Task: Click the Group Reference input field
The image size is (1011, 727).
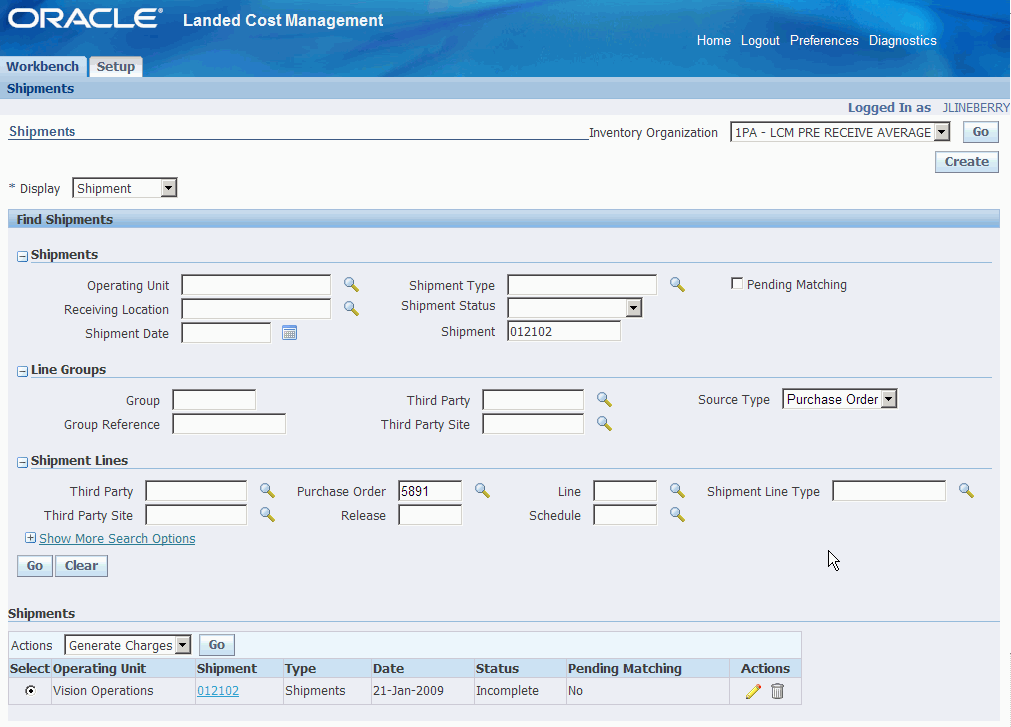Action: point(229,423)
